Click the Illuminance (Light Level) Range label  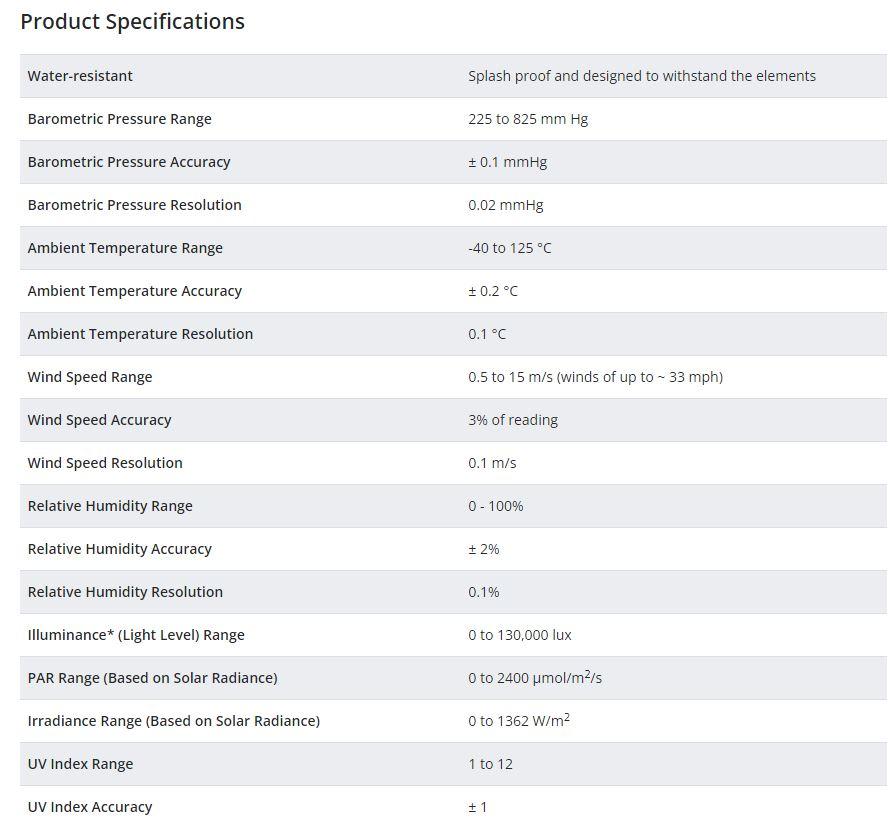[136, 635]
